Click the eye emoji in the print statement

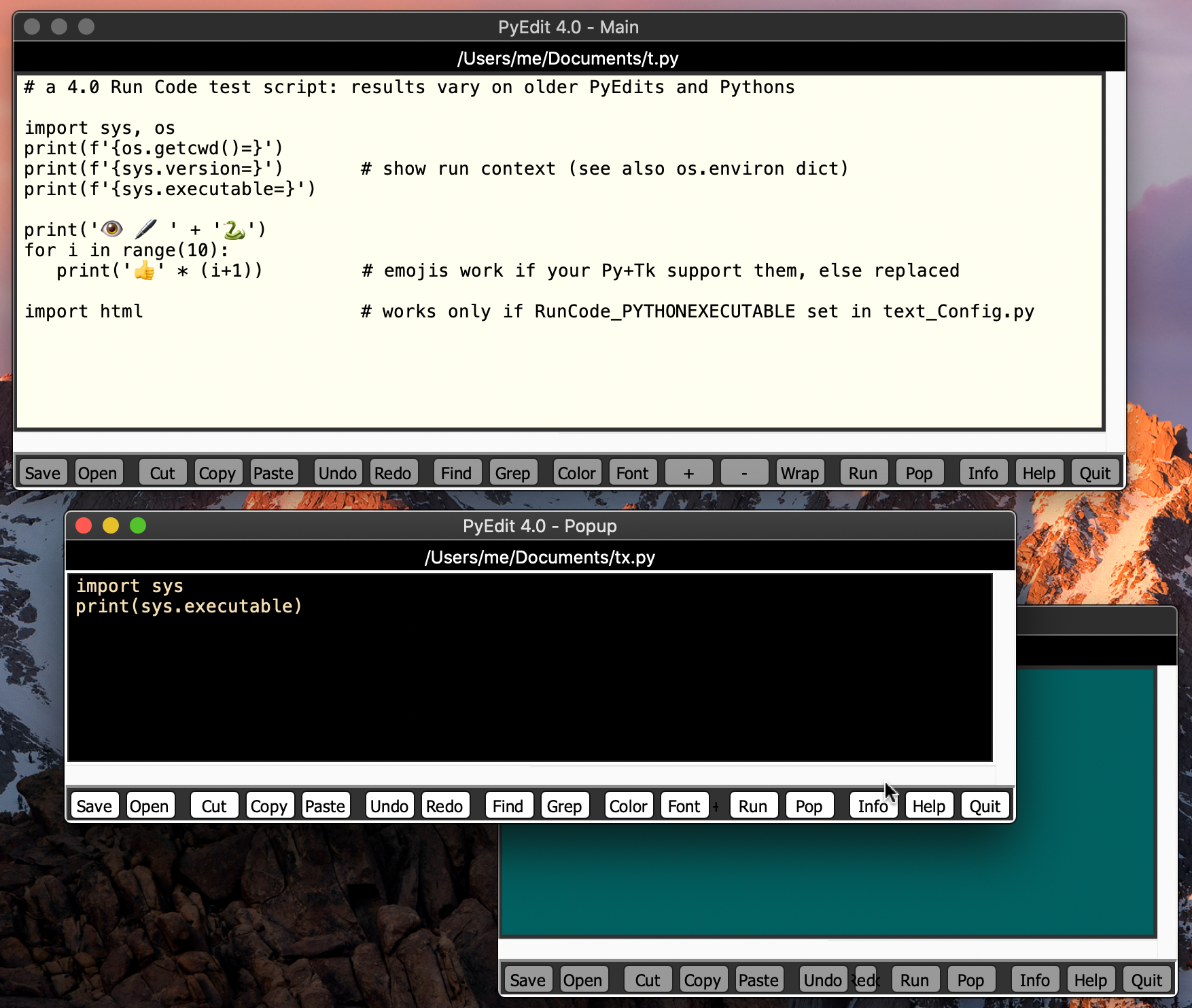click(x=112, y=229)
